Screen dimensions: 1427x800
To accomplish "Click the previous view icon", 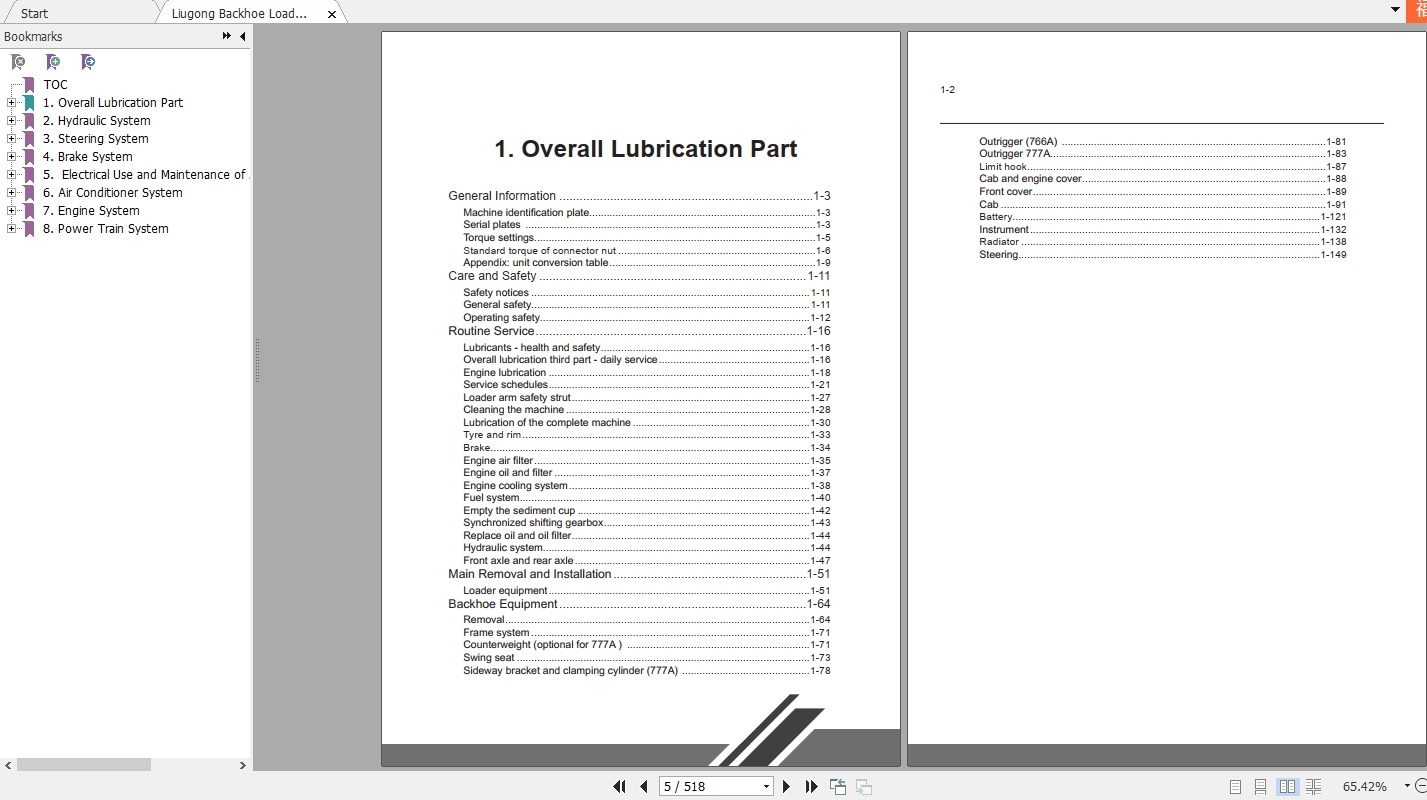I will 838,787.
